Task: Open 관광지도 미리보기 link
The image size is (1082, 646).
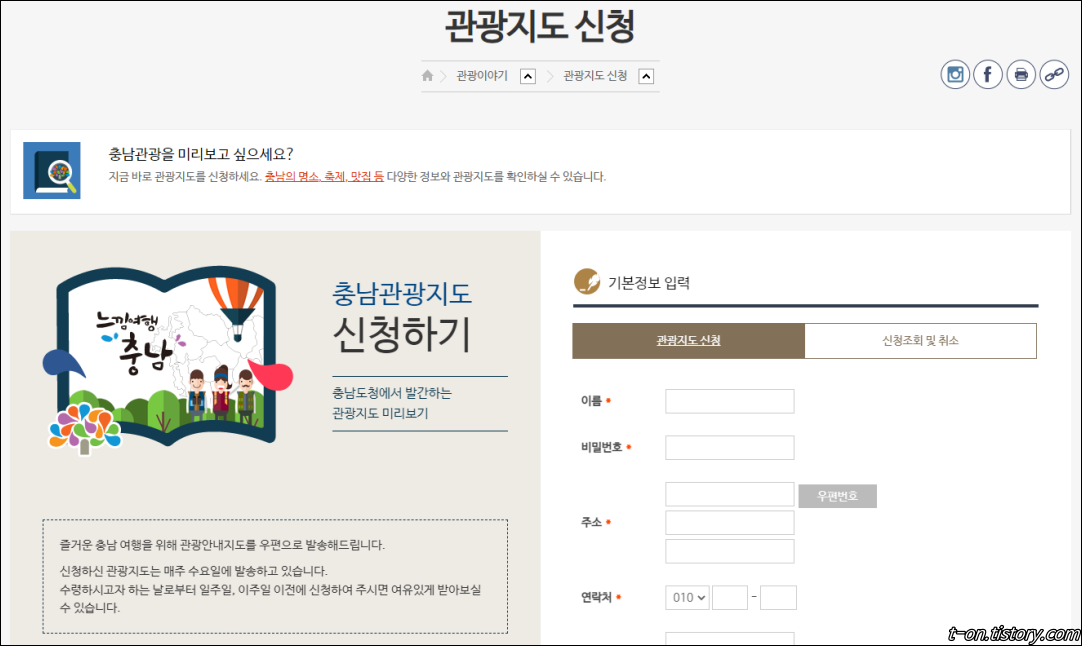Action: [380, 413]
